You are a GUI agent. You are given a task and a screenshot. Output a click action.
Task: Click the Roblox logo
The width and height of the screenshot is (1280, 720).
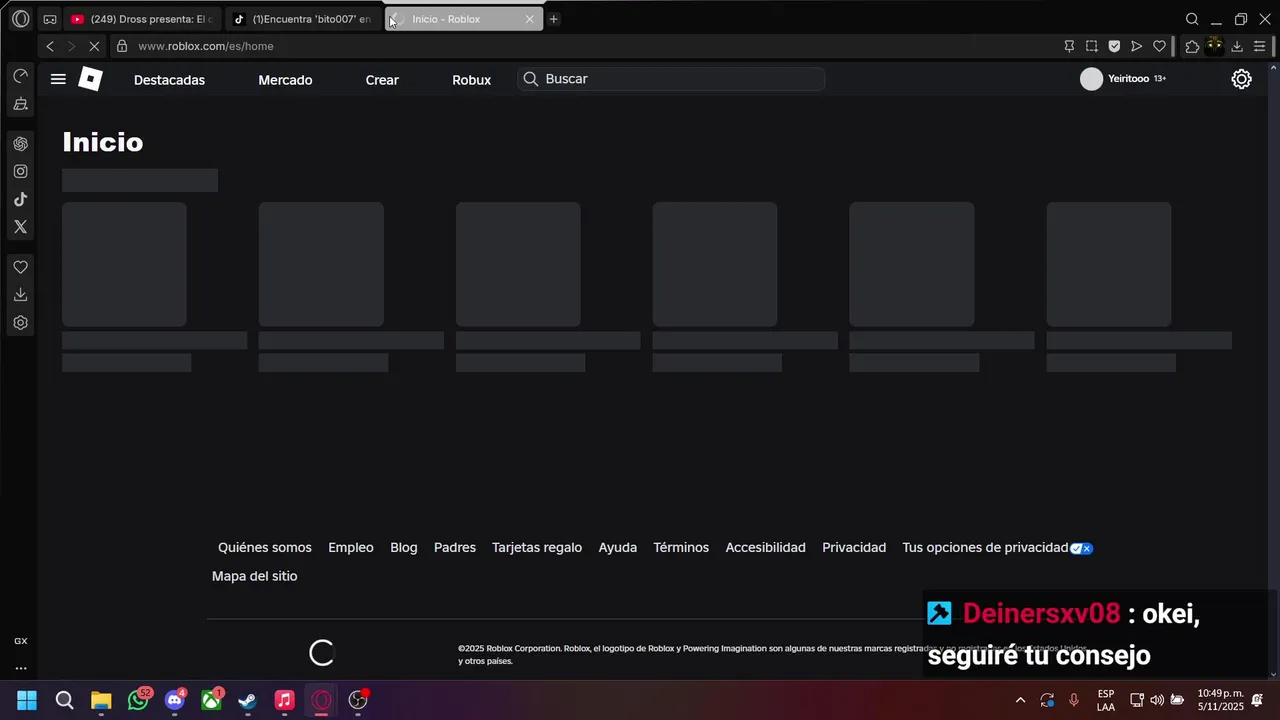coord(90,79)
